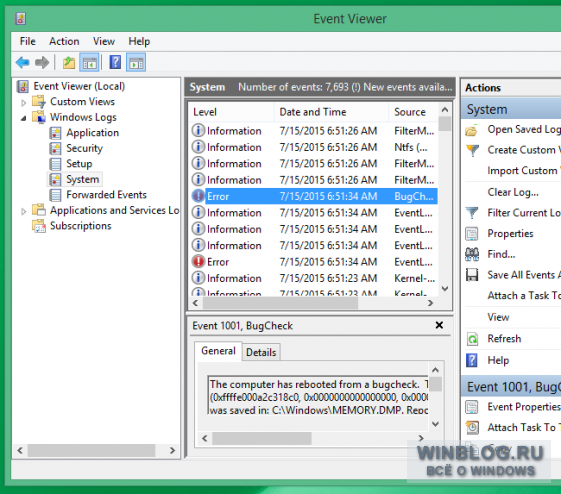Open the View submenu in Actions

coord(498,317)
